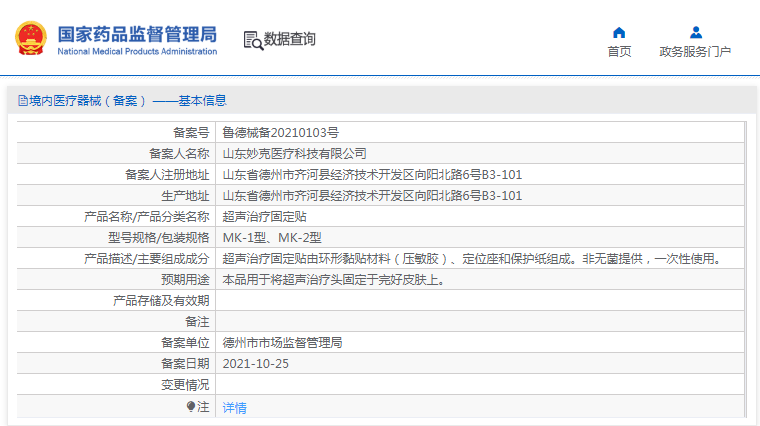This screenshot has height=426, width=760.
Task: Open the 详情 link in the 注 row
Action: [235, 408]
